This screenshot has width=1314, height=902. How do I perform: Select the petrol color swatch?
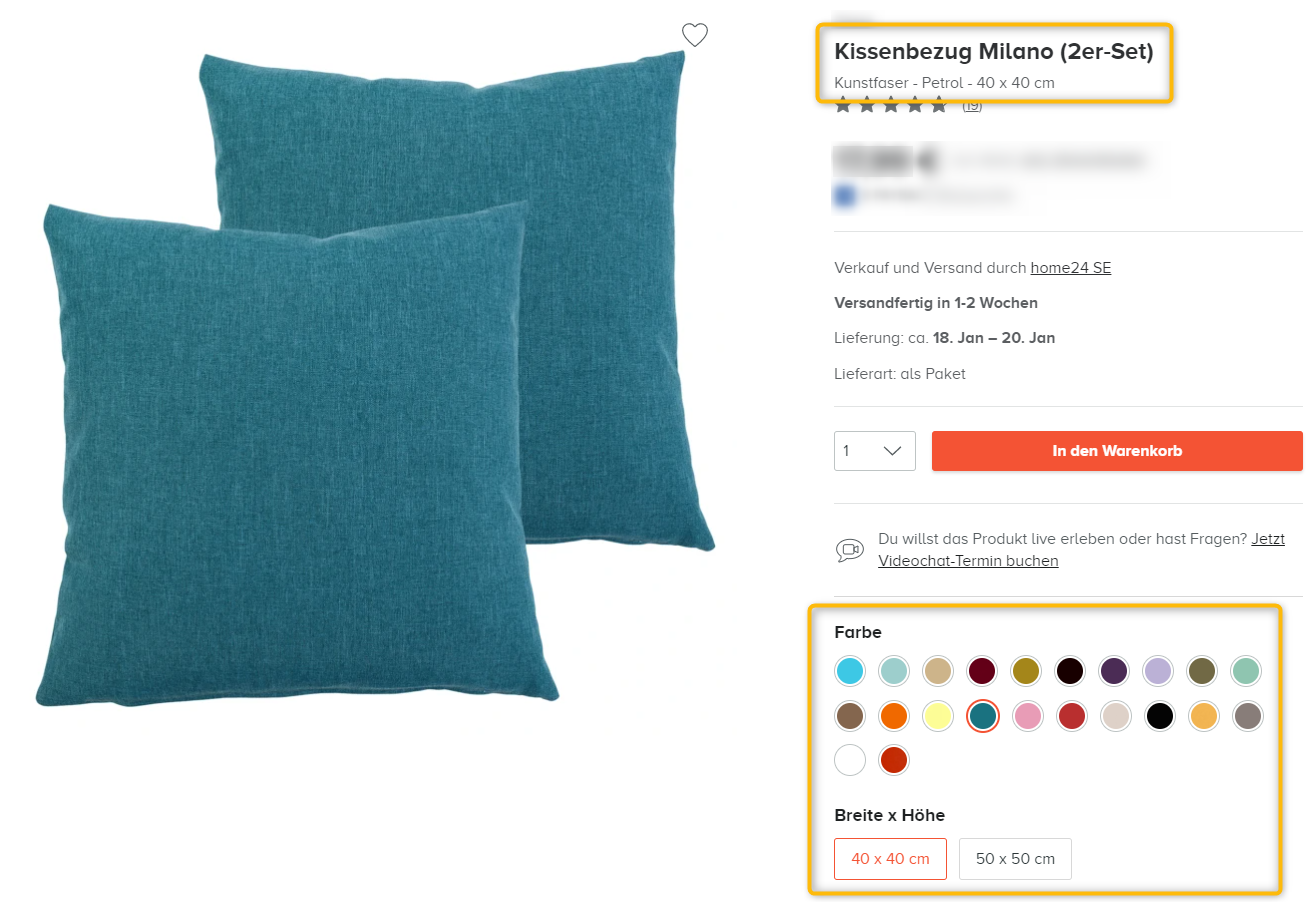click(x=983, y=716)
